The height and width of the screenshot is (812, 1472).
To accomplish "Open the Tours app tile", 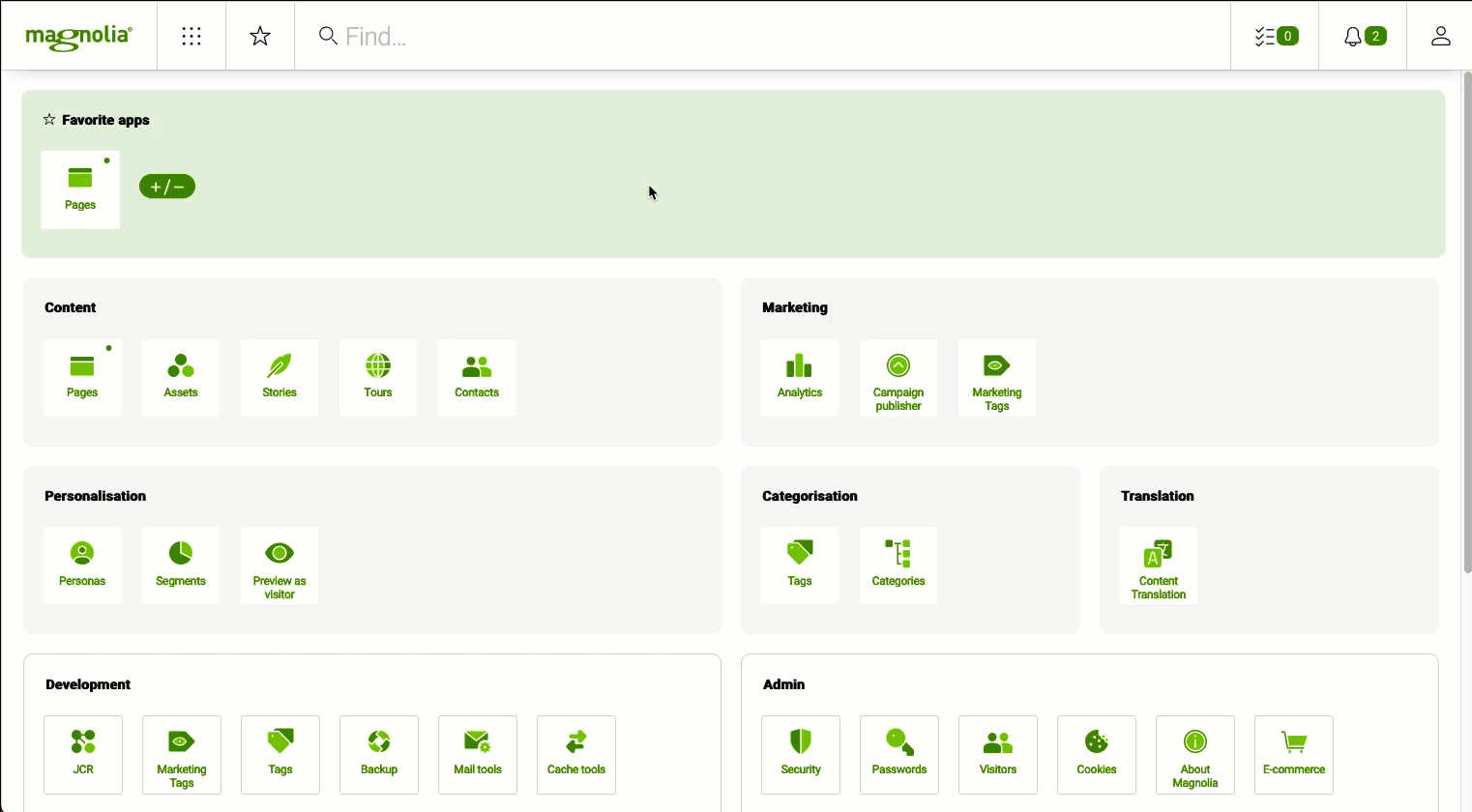I will (378, 377).
